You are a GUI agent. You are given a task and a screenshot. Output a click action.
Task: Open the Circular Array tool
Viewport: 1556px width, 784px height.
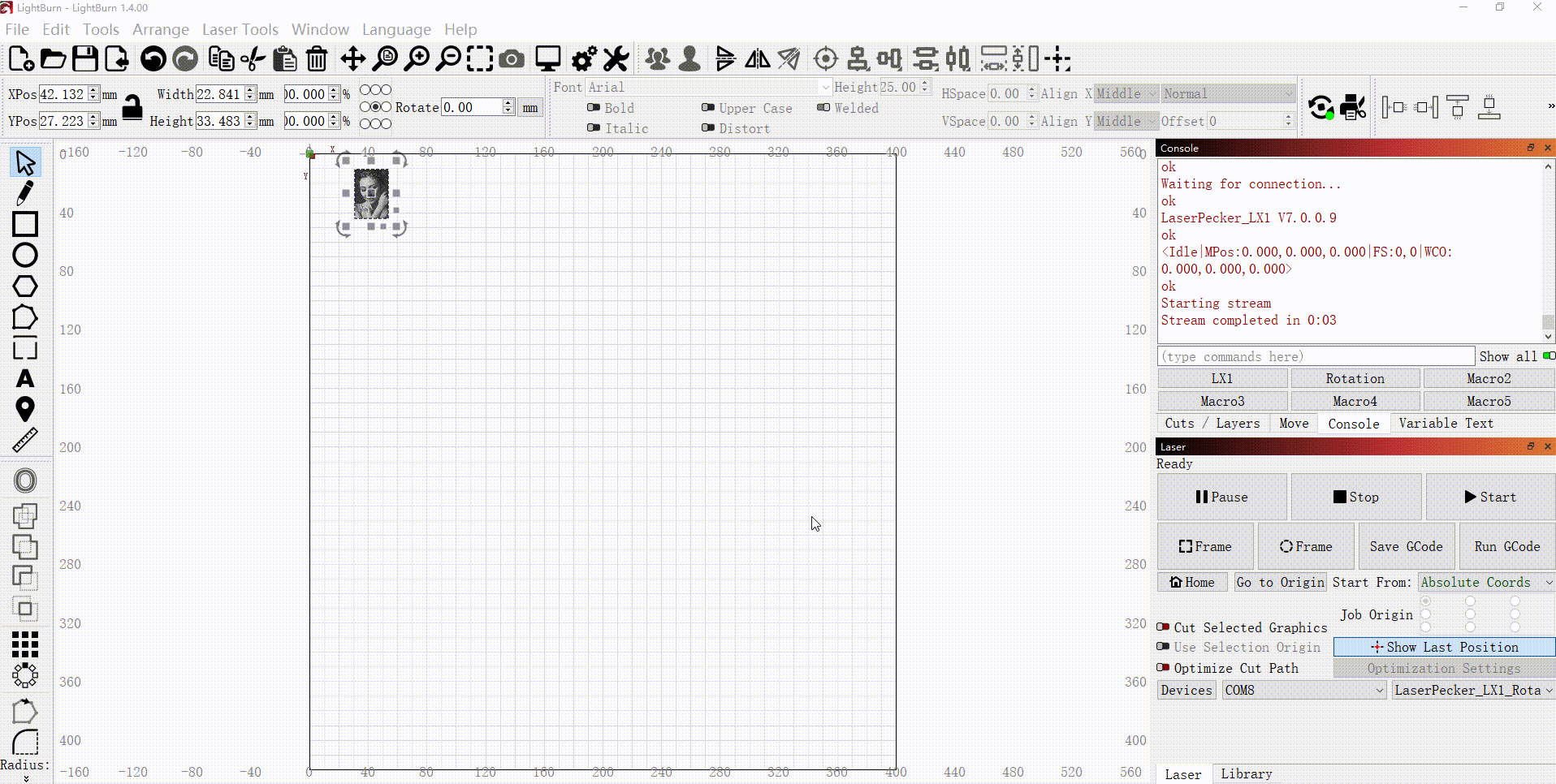[x=25, y=675]
